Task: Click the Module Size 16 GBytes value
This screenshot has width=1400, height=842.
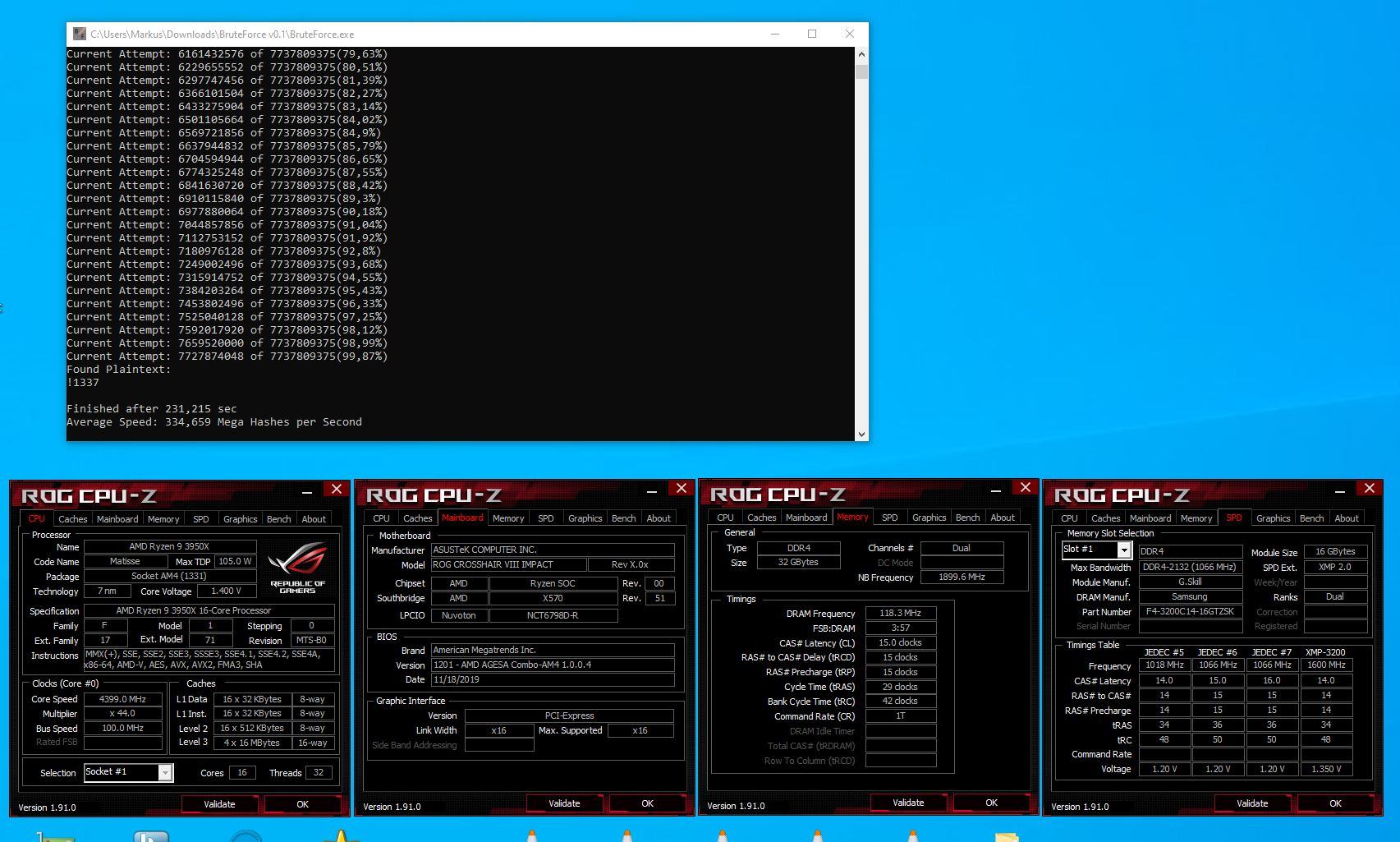Action: (x=1335, y=552)
